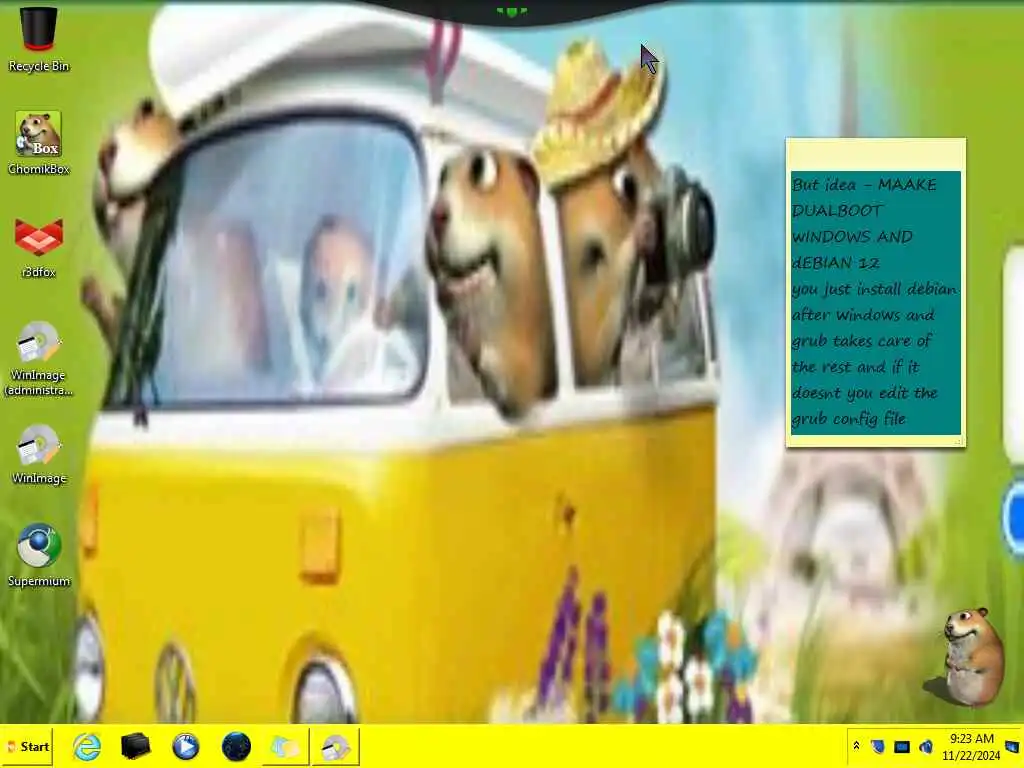Image resolution: width=1024 pixels, height=768 pixels.
Task: Show hidden tray icons with the chevron
Action: tap(856, 746)
